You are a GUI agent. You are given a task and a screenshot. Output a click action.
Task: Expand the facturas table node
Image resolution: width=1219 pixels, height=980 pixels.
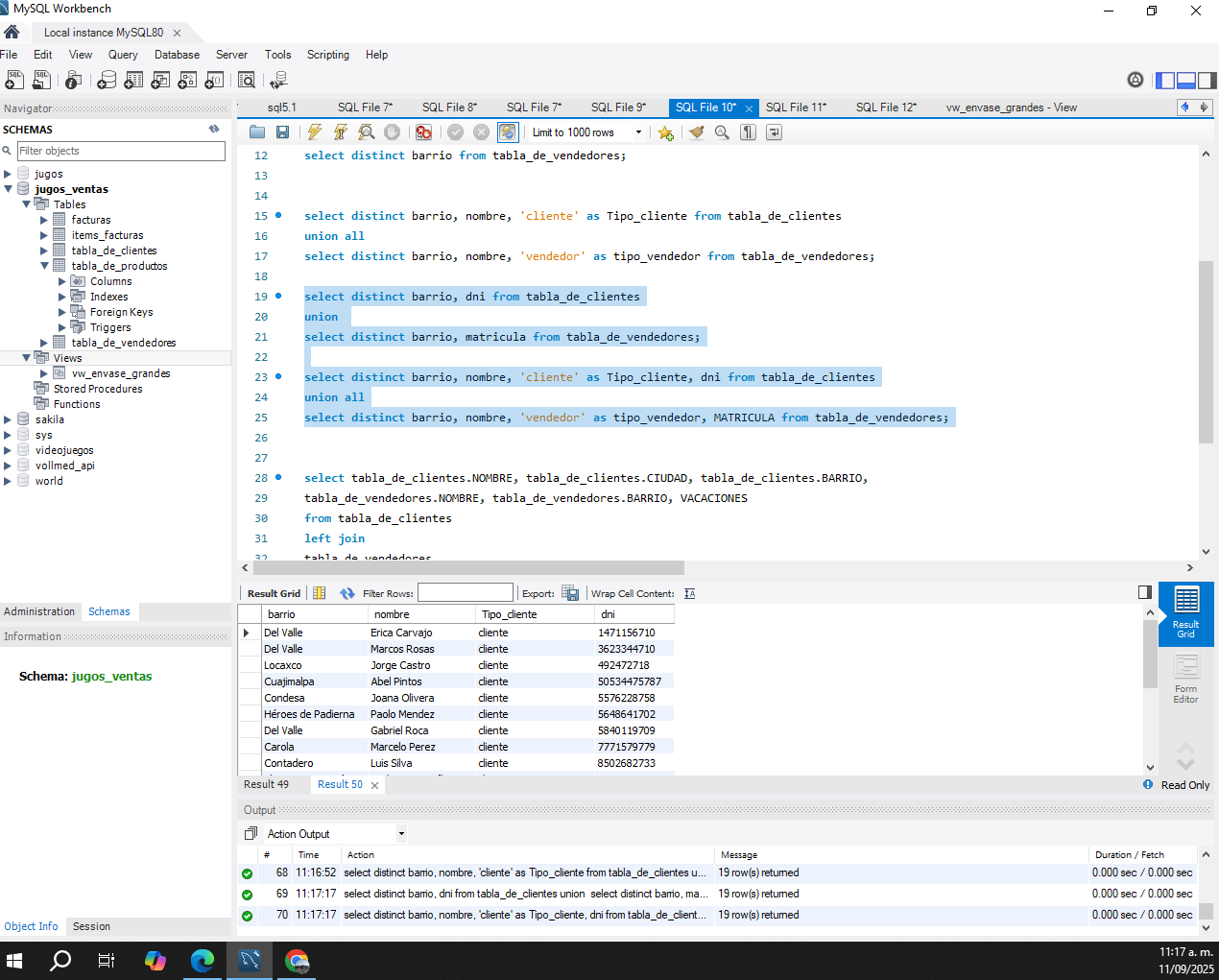pos(44,220)
